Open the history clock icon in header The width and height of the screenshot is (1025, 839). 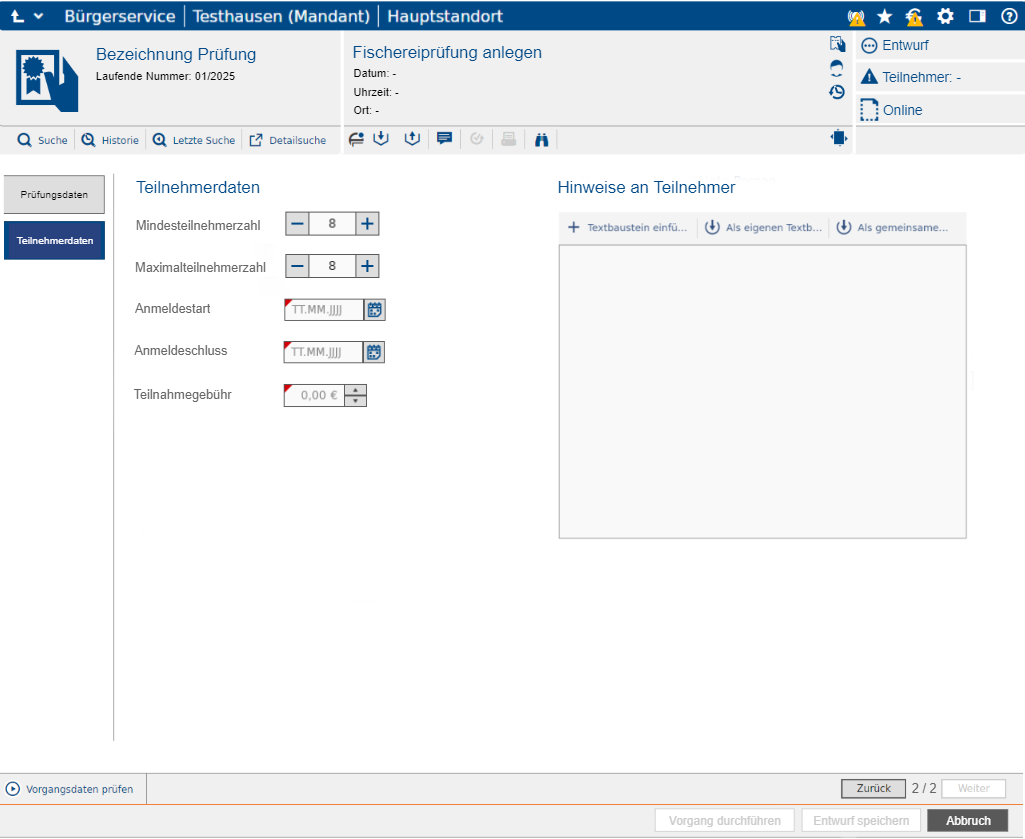pos(837,92)
